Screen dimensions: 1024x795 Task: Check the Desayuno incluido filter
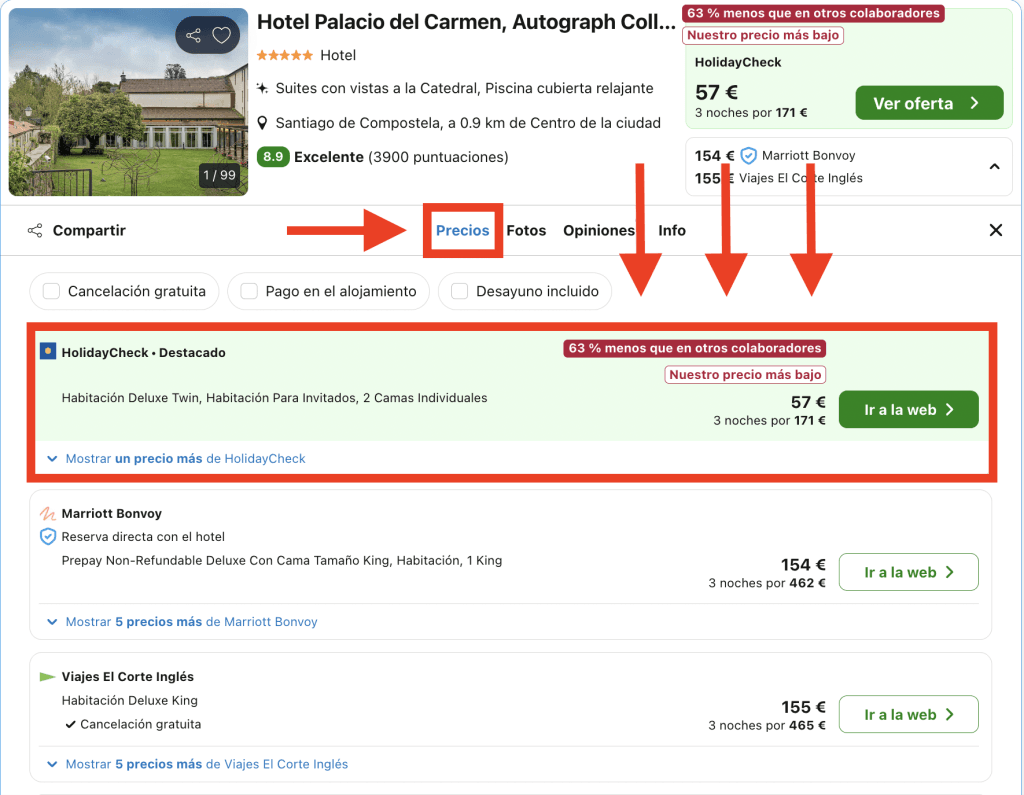(460, 292)
